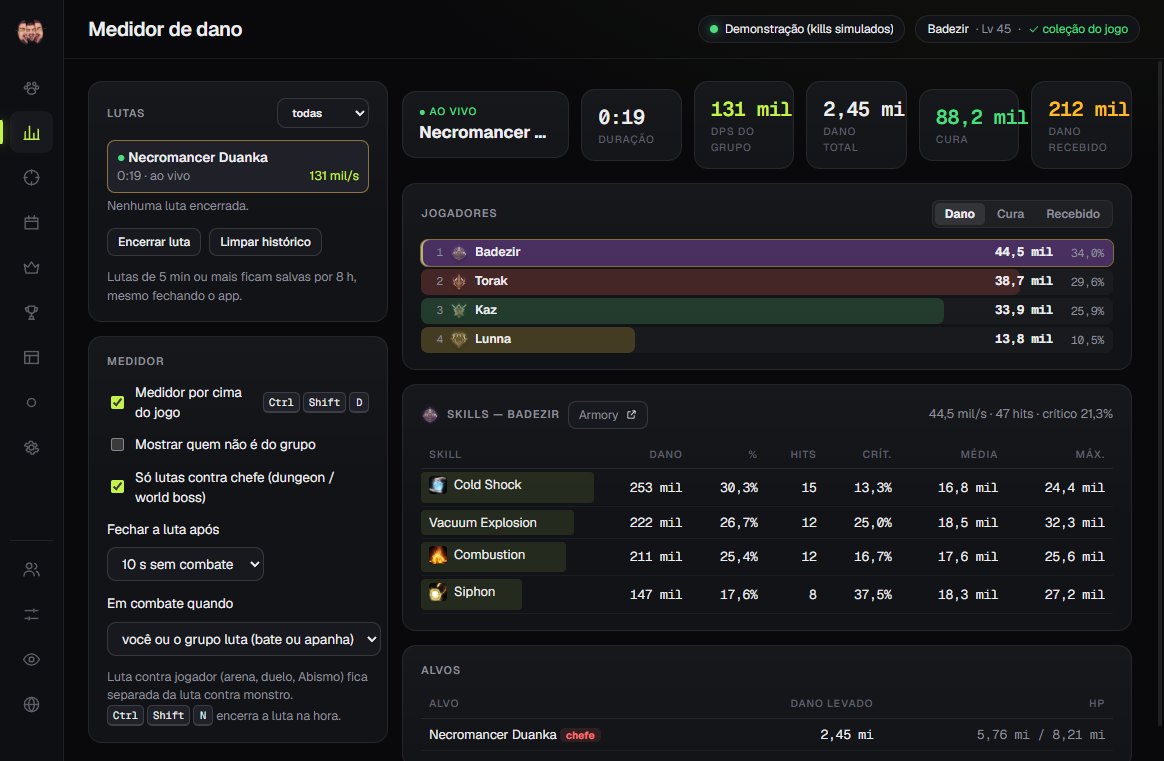Open the 'todas' fights filter dropdown

click(323, 114)
